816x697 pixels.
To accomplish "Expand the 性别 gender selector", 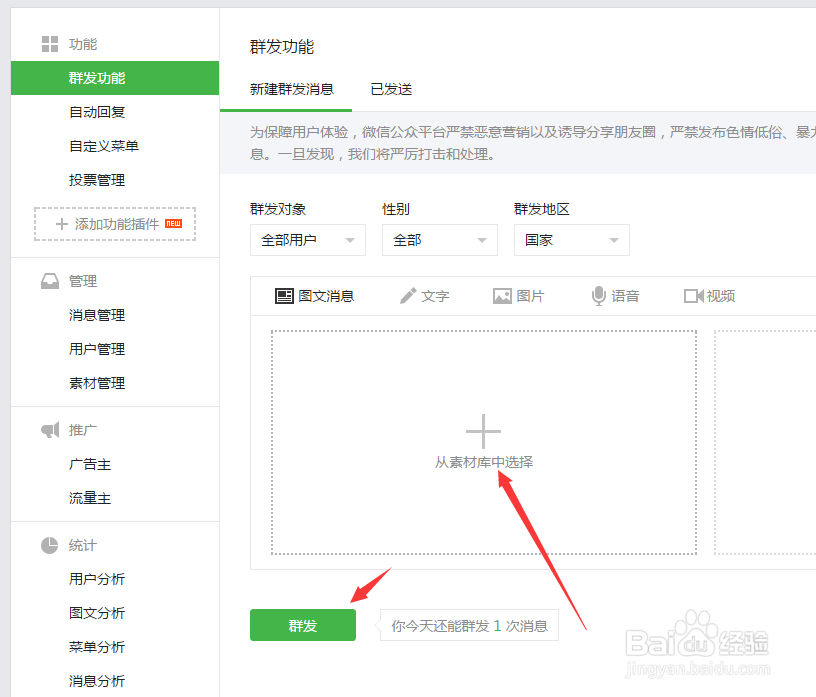I will point(439,240).
